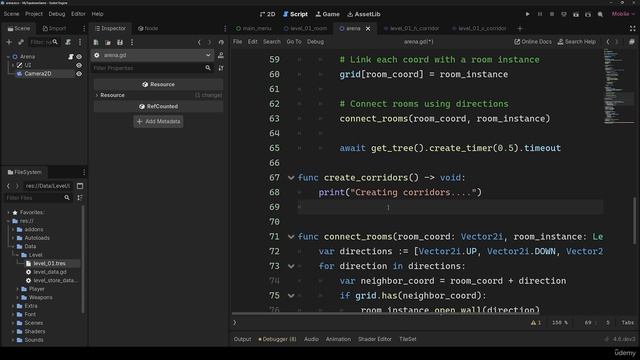The image size is (640, 360).
Task: Fold the create_corridors function at line 67
Action: point(291,178)
